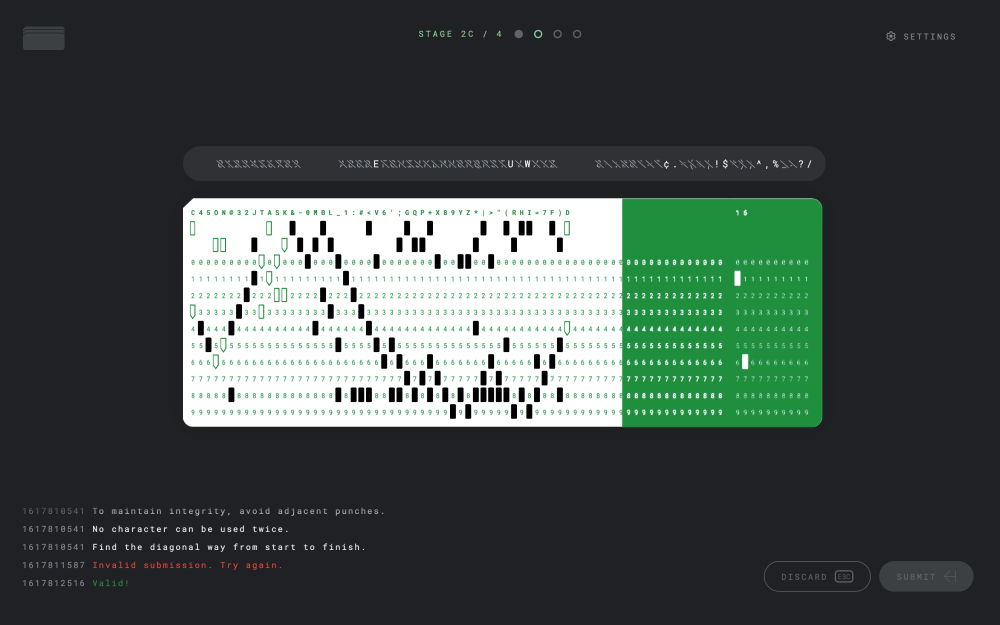Image resolution: width=1000 pixels, height=625 pixels.
Task: Click the ESC key icon on Discard
Action: [844, 577]
